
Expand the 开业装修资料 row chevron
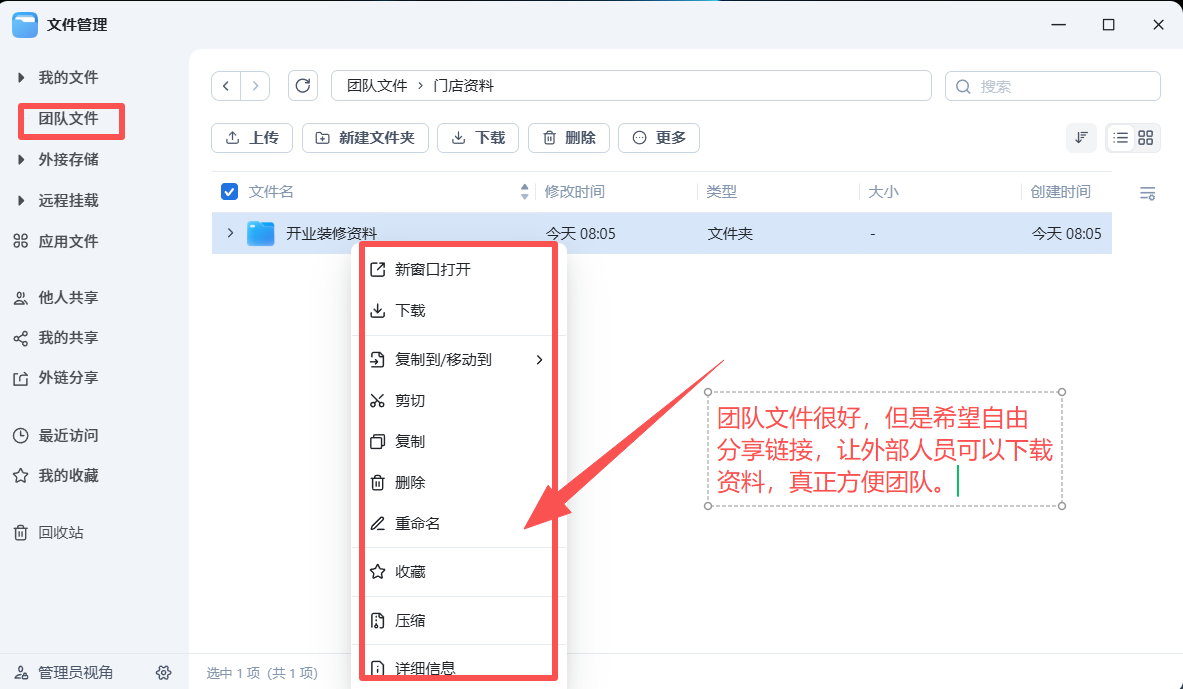230,233
